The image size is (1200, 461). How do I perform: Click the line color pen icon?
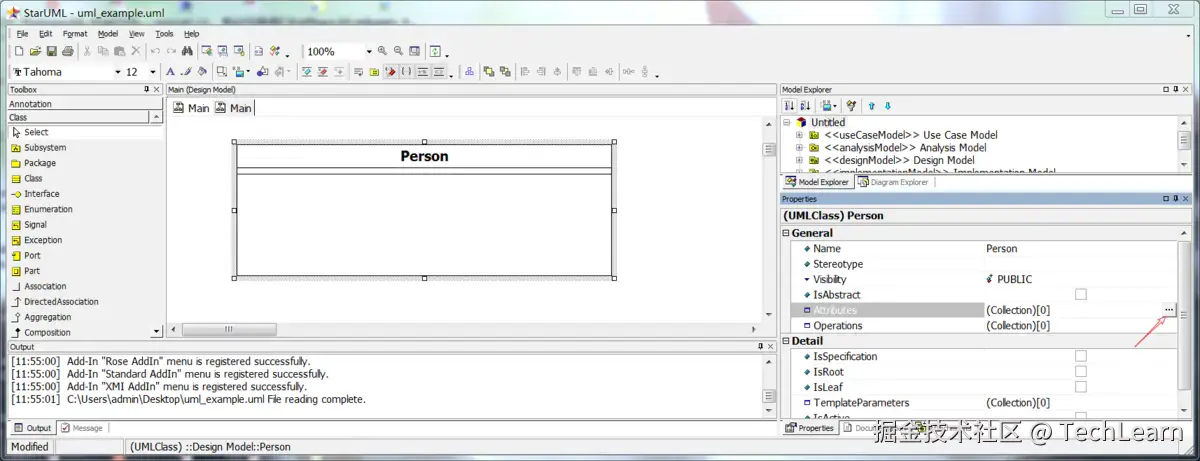click(185, 72)
